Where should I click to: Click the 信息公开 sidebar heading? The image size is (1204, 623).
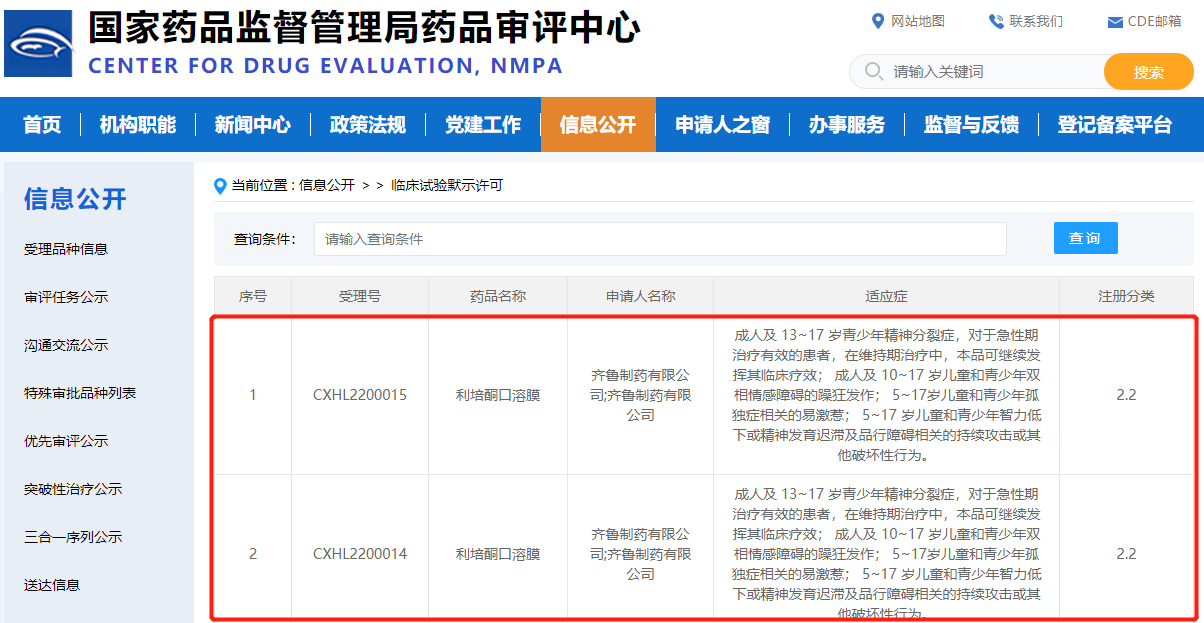click(76, 198)
